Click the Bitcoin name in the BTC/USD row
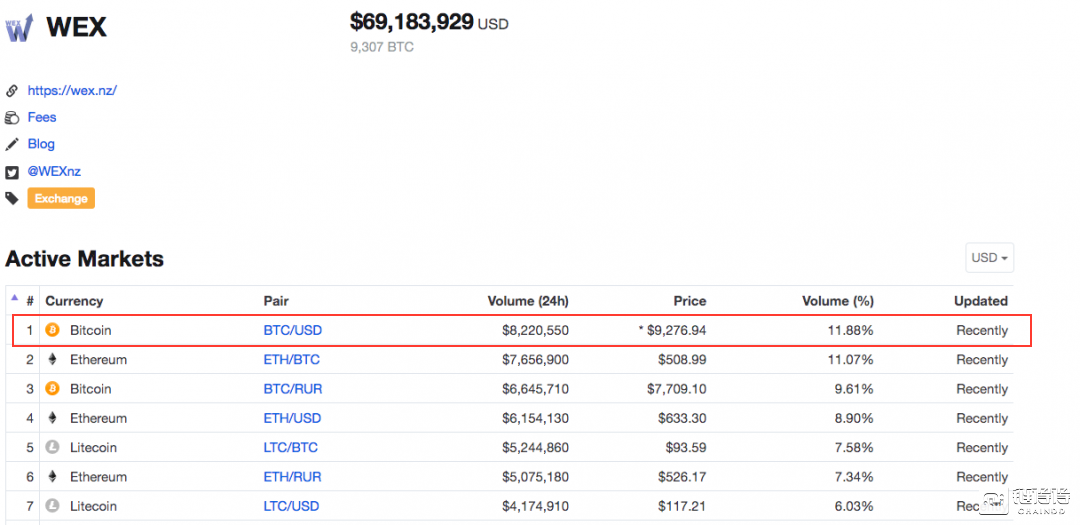 pyautogui.click(x=90, y=330)
